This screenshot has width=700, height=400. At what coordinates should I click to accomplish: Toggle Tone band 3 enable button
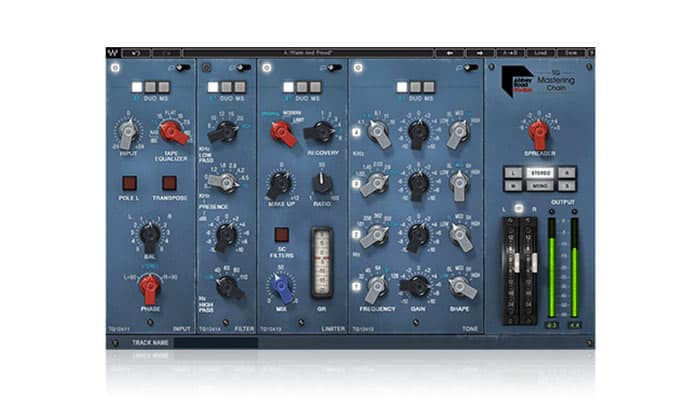(x=356, y=183)
